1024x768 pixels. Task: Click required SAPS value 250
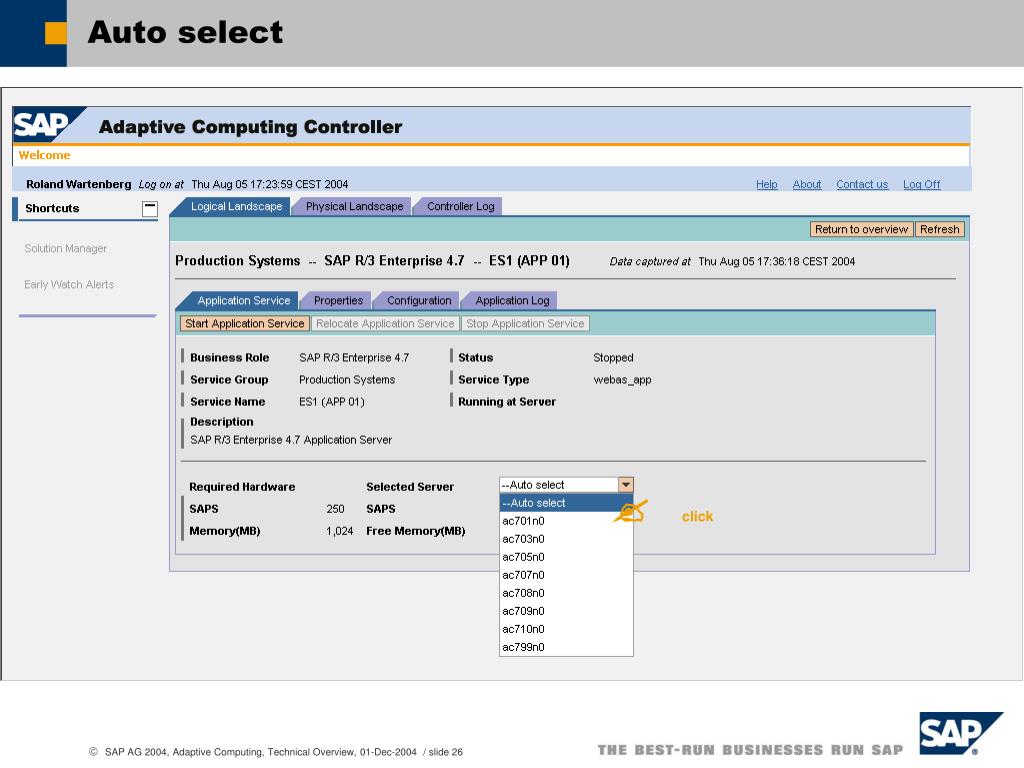(335, 509)
